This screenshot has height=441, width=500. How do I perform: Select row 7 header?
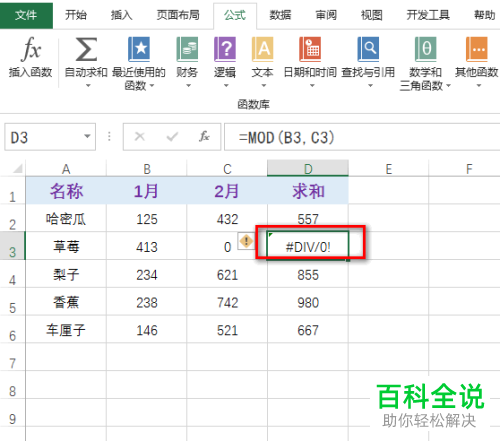(13, 357)
